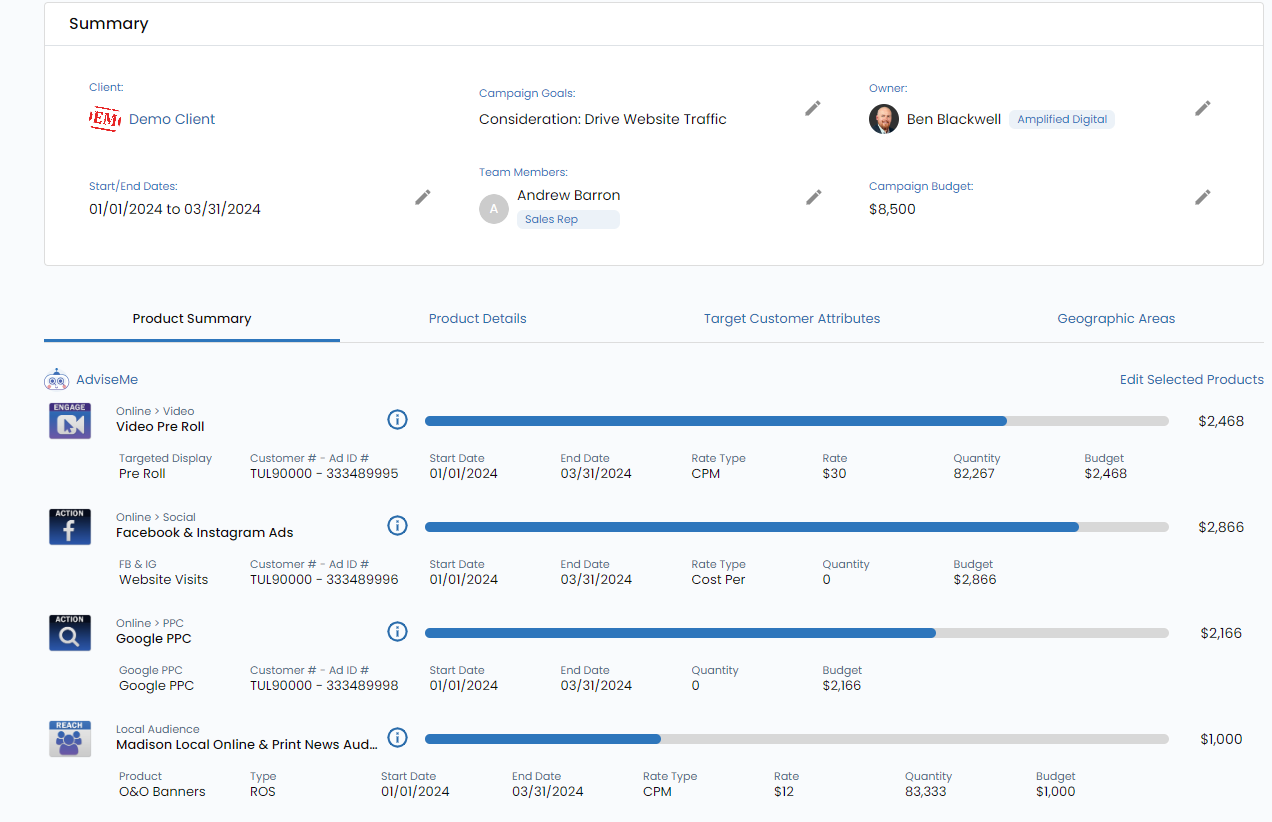The height and width of the screenshot is (822, 1272).
Task: Click pencil icon next to Owner
Action: (x=1203, y=108)
